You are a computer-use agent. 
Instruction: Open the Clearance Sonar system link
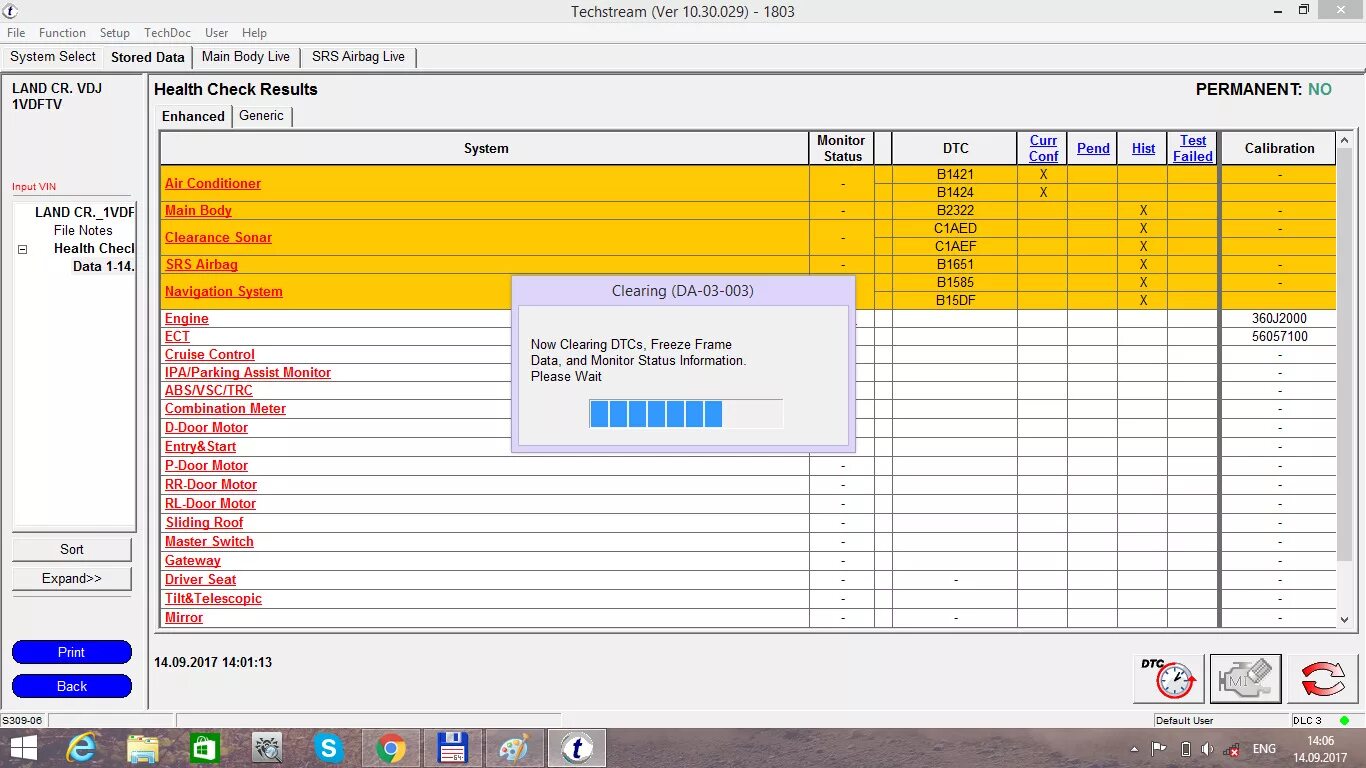point(218,237)
